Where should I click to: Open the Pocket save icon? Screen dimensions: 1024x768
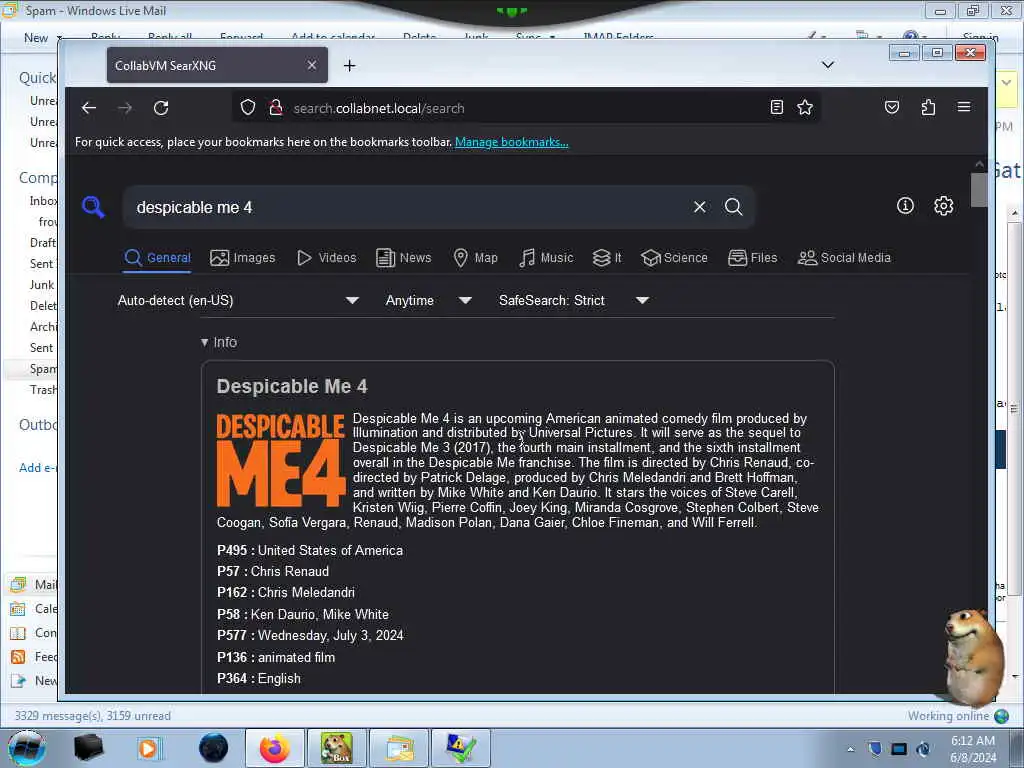[x=891, y=107]
